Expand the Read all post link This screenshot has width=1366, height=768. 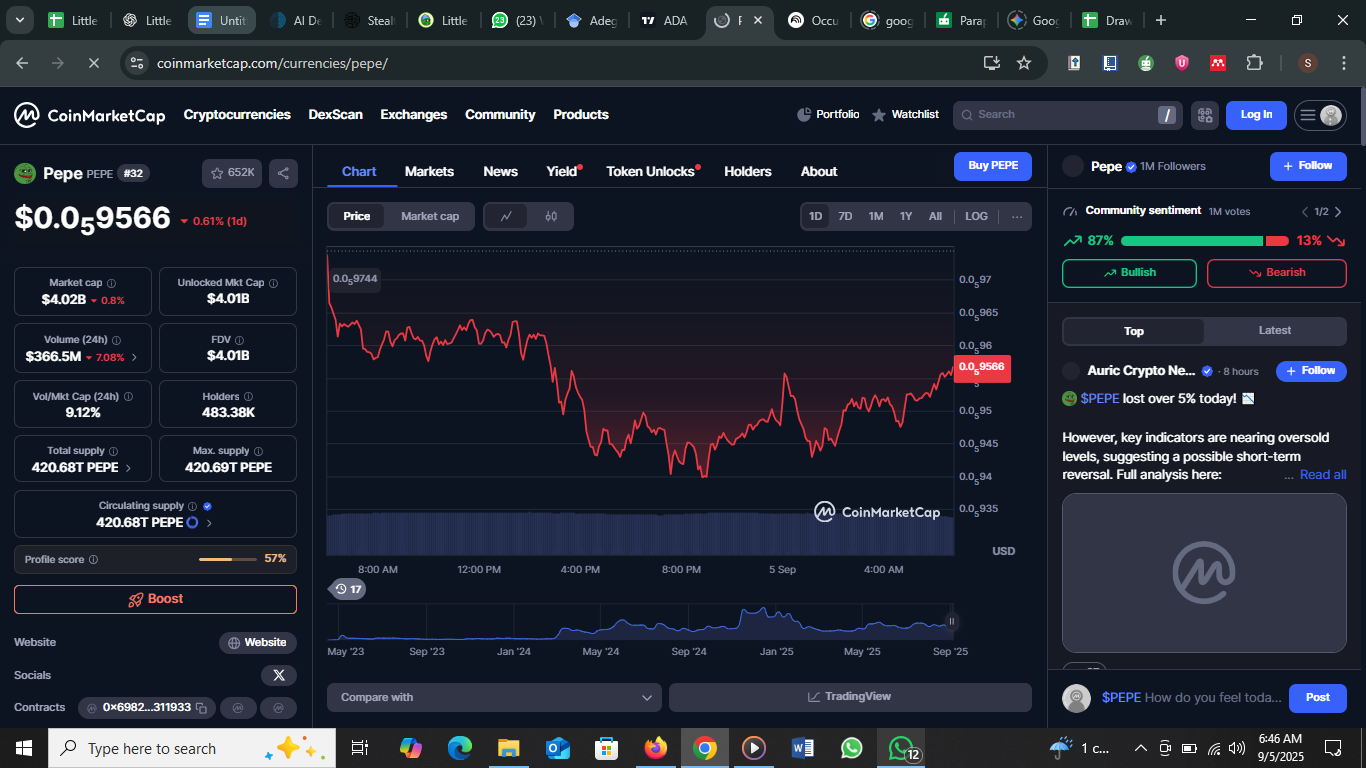coord(1323,475)
